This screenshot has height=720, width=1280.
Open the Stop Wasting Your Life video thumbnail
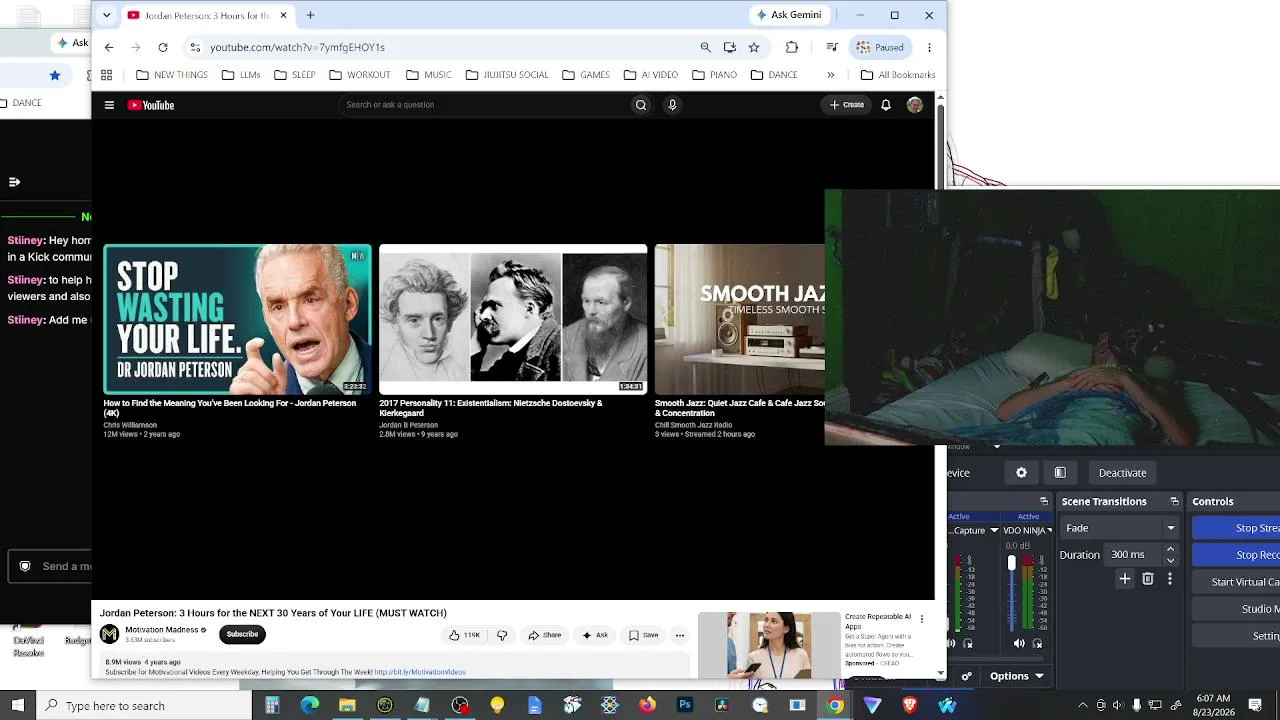[237, 319]
